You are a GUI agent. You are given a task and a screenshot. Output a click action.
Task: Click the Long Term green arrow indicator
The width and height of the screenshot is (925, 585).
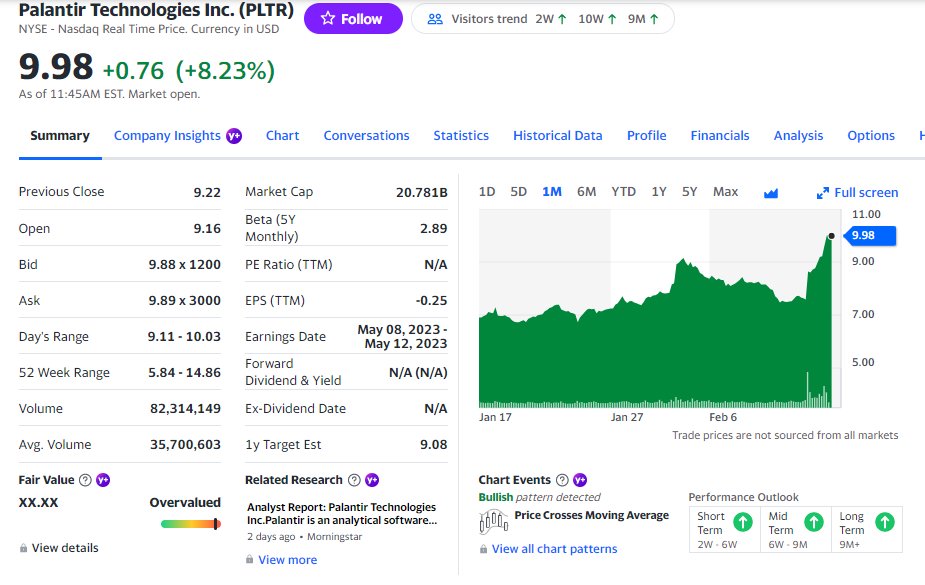click(x=884, y=522)
